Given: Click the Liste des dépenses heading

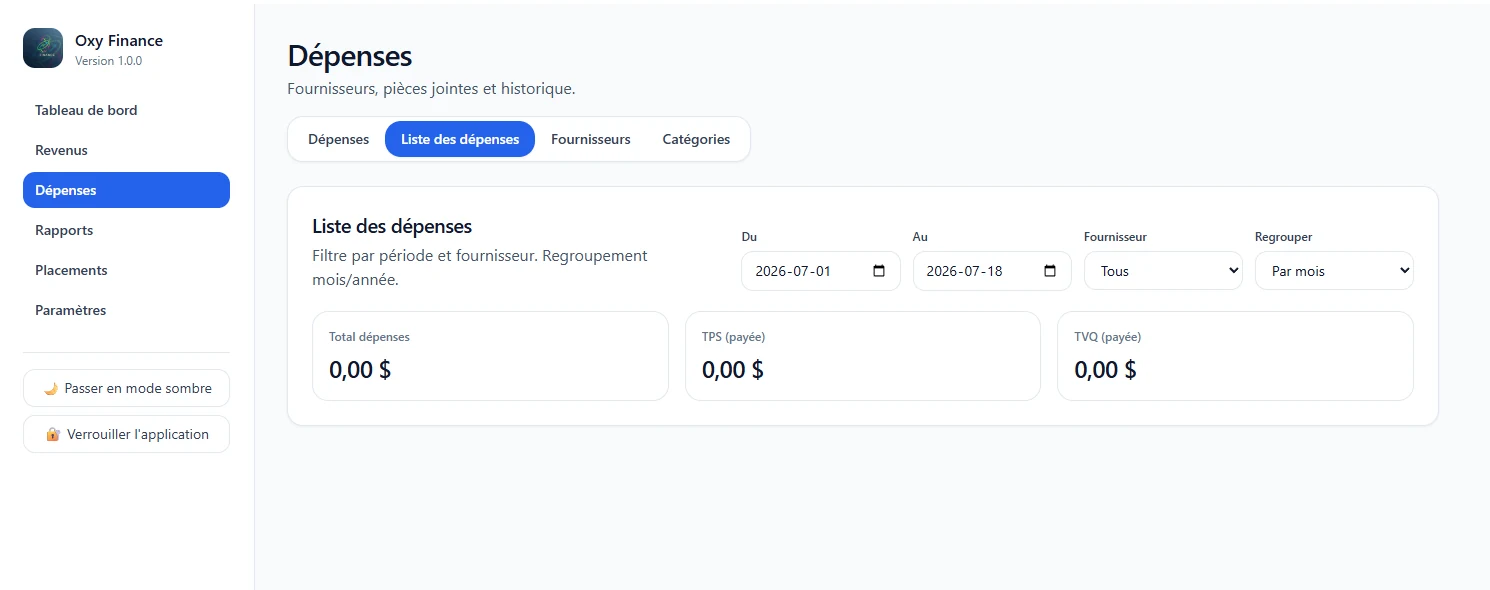Looking at the screenshot, I should (392, 227).
